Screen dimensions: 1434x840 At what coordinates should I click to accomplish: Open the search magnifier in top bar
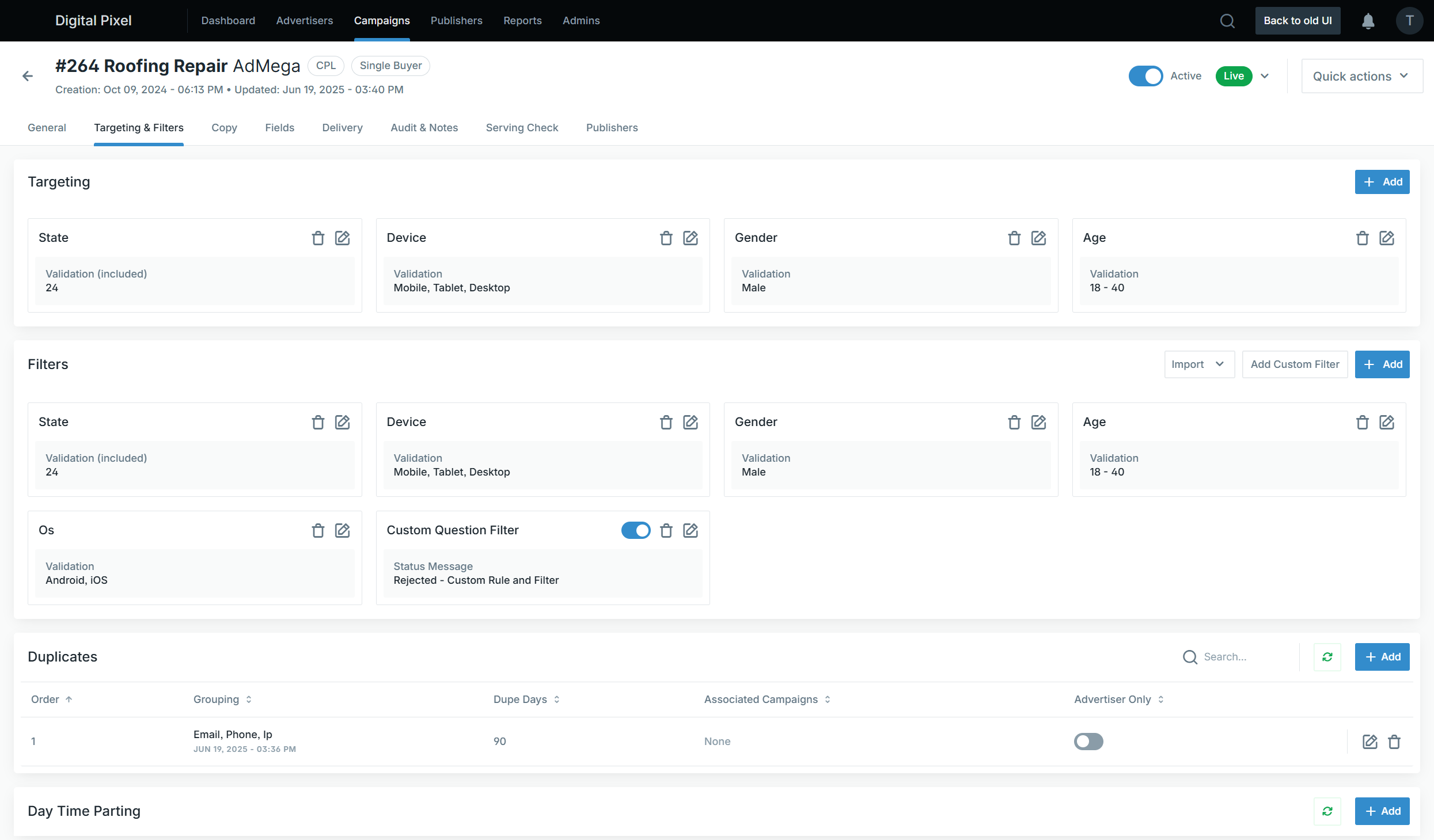point(1227,21)
